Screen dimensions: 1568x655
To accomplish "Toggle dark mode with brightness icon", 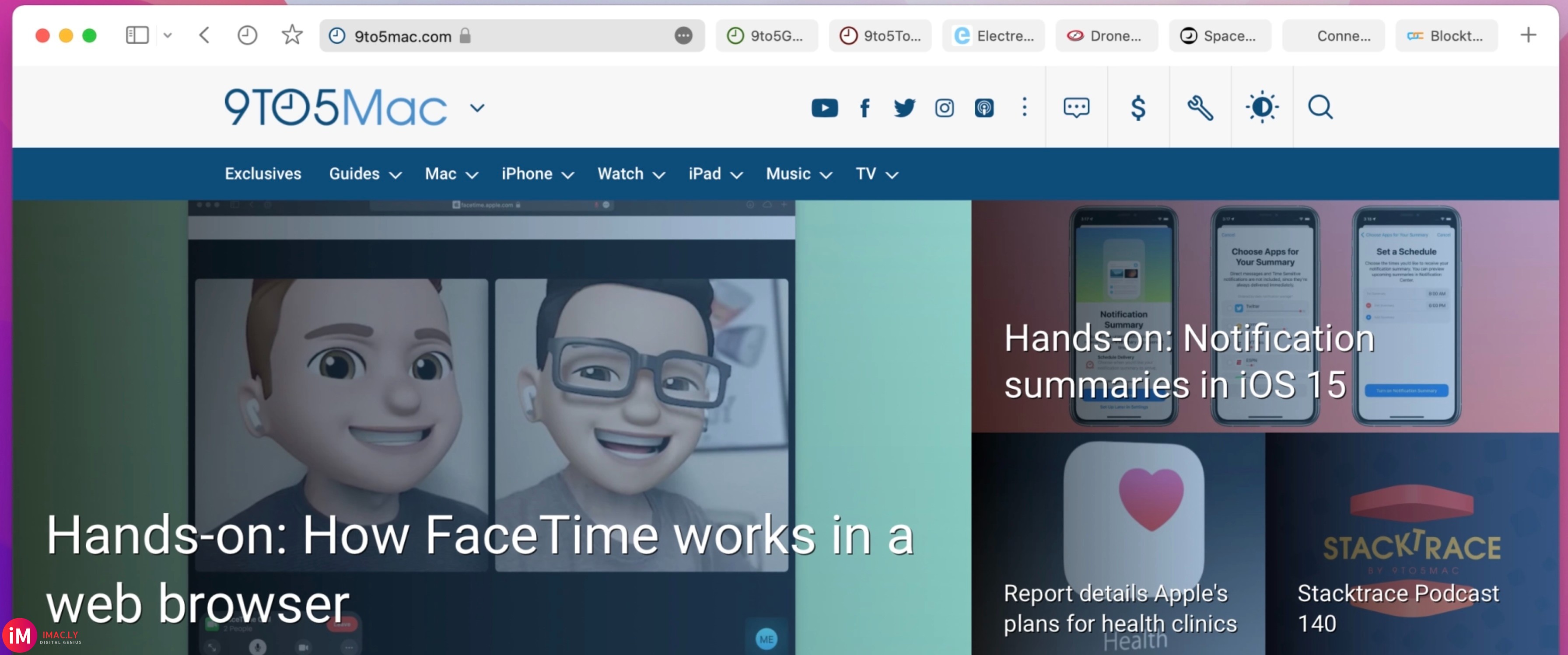I will (x=1262, y=108).
